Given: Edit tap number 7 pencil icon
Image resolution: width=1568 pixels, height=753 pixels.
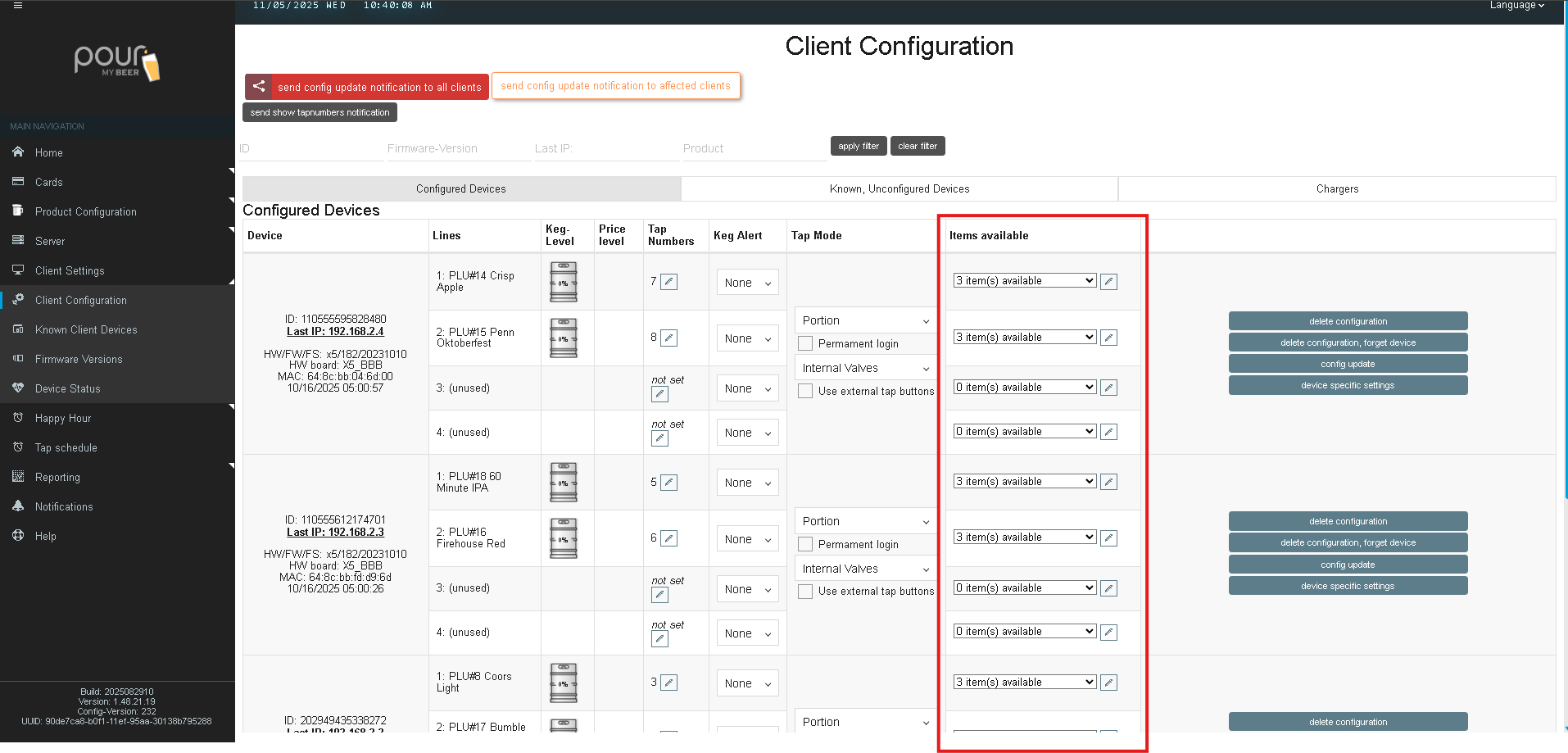Looking at the screenshot, I should tap(669, 282).
